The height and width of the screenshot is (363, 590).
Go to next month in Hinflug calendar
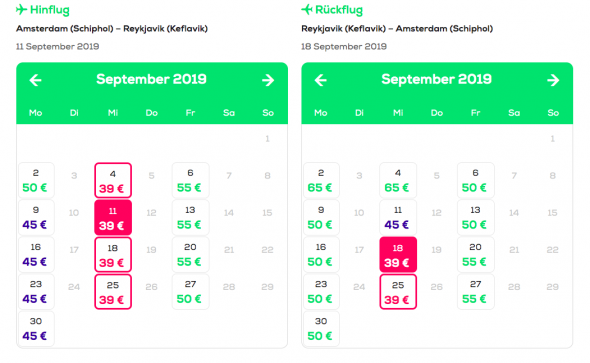pyautogui.click(x=268, y=80)
